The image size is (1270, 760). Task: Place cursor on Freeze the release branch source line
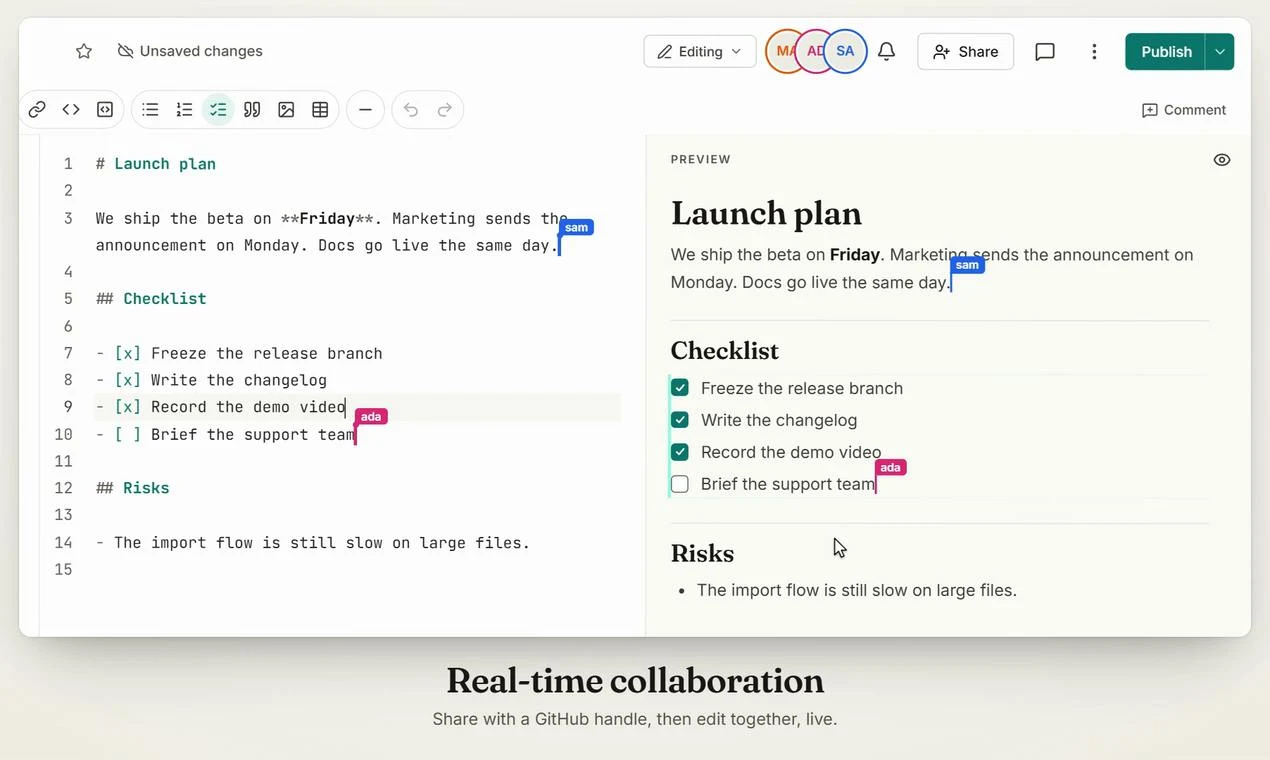click(x=239, y=353)
